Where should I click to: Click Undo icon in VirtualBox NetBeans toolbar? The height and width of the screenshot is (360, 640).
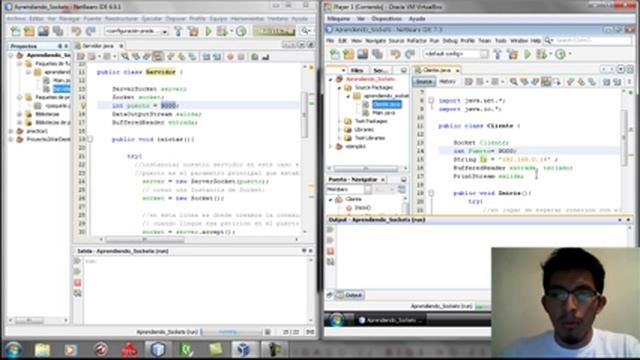[x=395, y=54]
